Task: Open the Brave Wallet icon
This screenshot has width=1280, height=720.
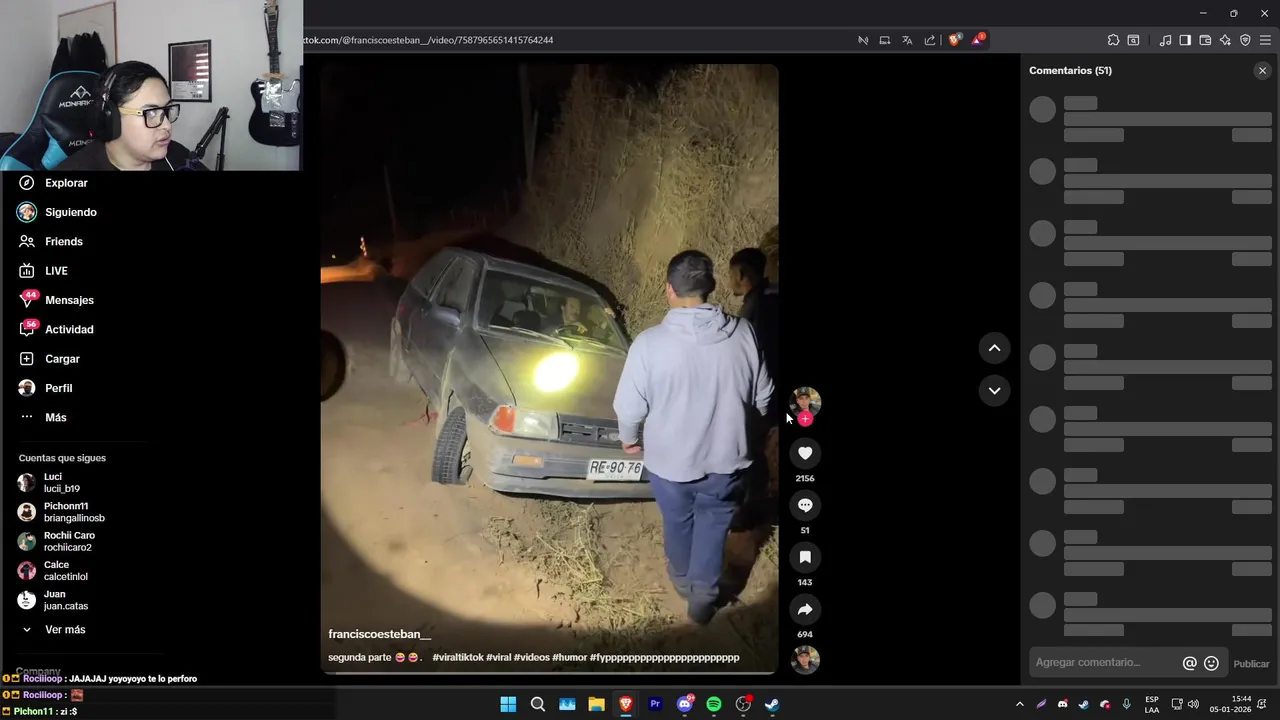Action: [1205, 40]
